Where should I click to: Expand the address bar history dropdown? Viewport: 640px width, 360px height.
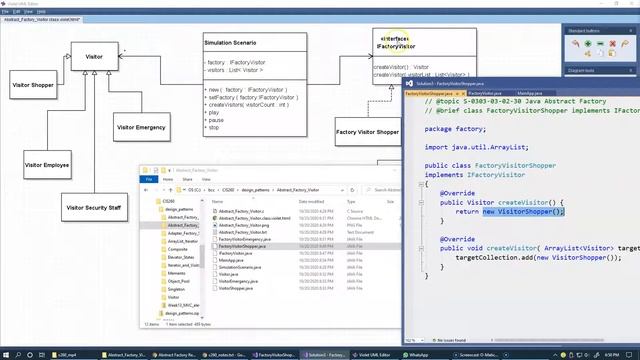[x=342, y=190]
